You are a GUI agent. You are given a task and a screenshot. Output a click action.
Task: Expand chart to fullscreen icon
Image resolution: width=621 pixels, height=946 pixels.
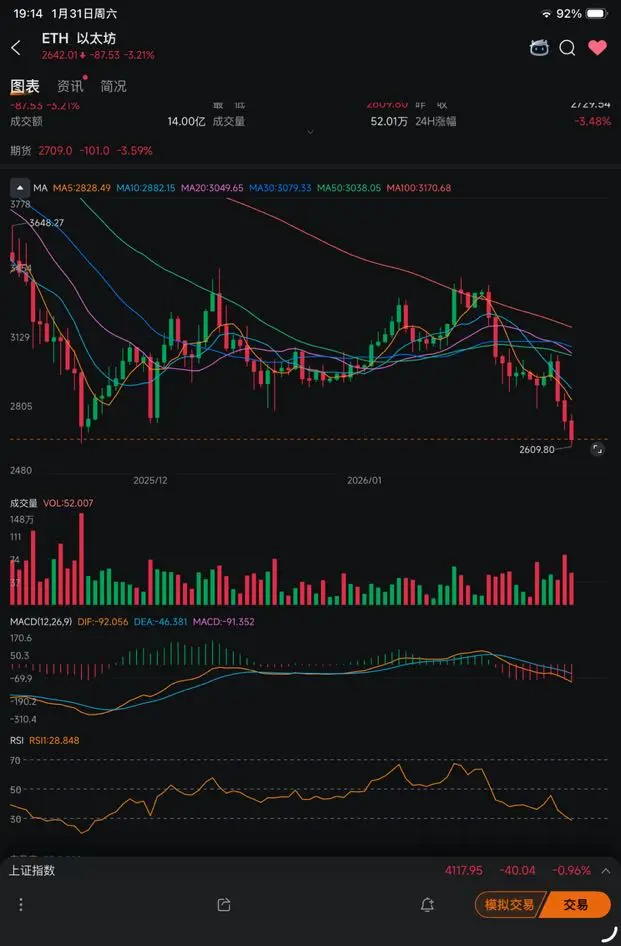tap(597, 449)
